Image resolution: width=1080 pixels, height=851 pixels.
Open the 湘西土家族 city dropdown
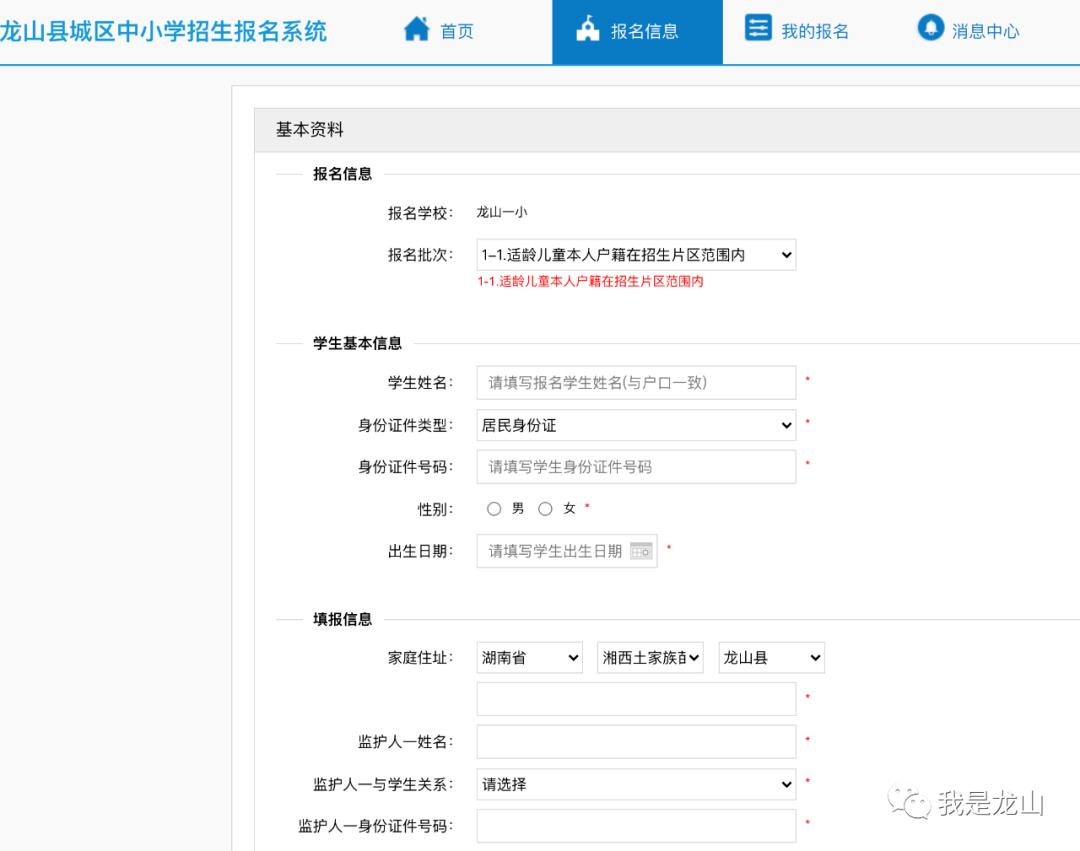(650, 658)
